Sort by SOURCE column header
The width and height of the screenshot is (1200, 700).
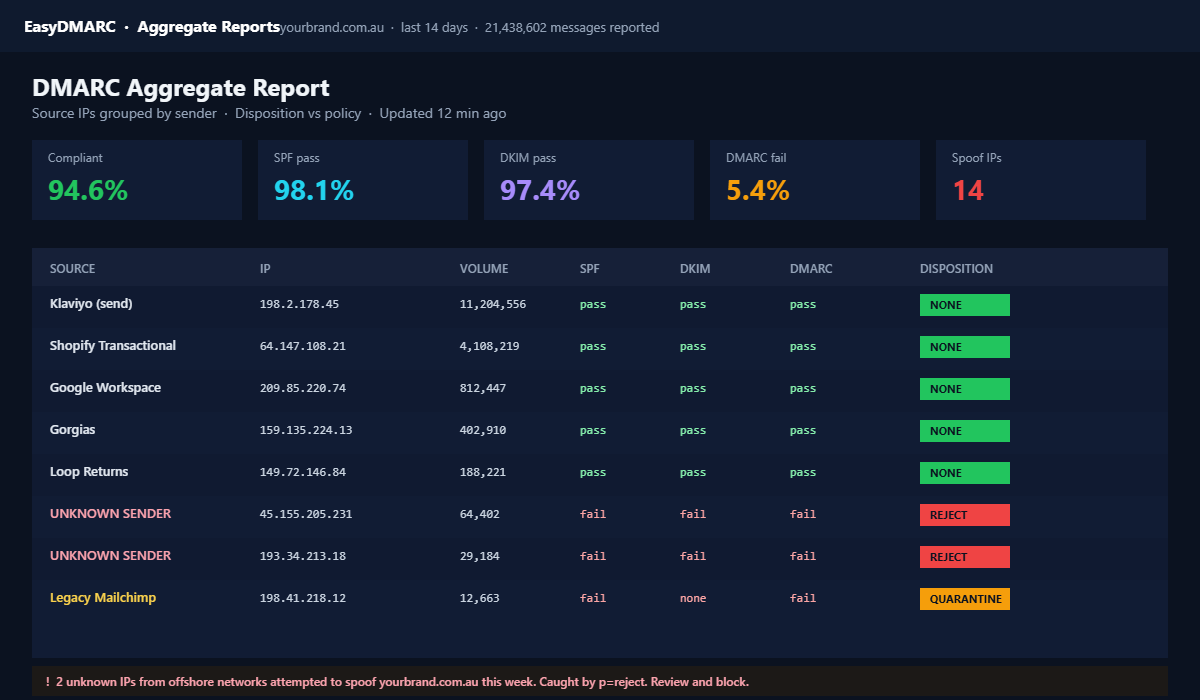(73, 269)
